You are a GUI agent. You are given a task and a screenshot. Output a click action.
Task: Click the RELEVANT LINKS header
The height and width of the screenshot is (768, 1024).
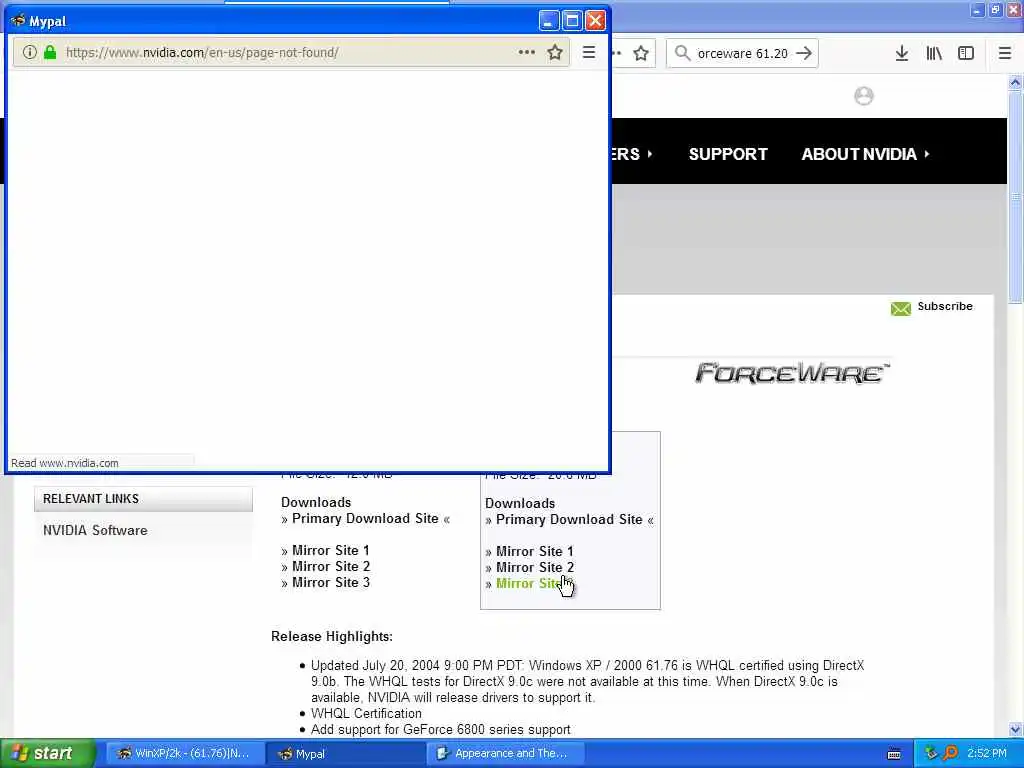[x=143, y=499]
